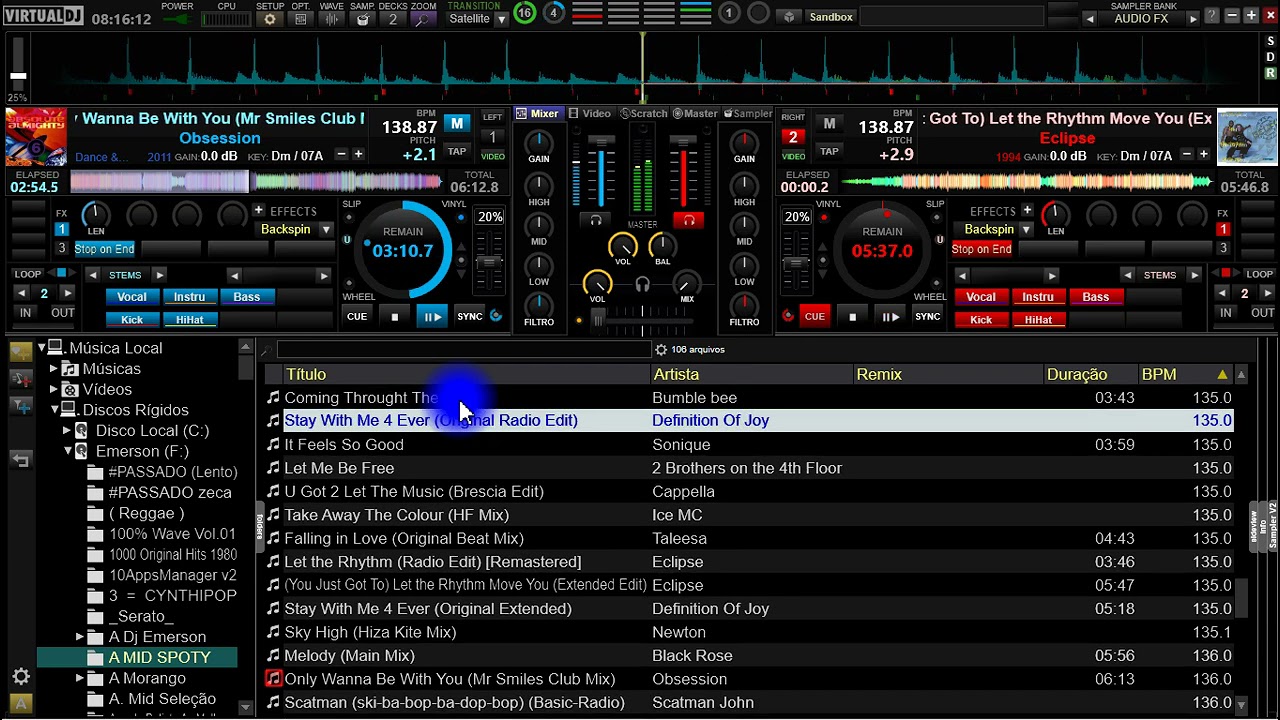The image size is (1280, 720).
Task: Click the help question-mark icon at top right
Action: (x=1212, y=15)
